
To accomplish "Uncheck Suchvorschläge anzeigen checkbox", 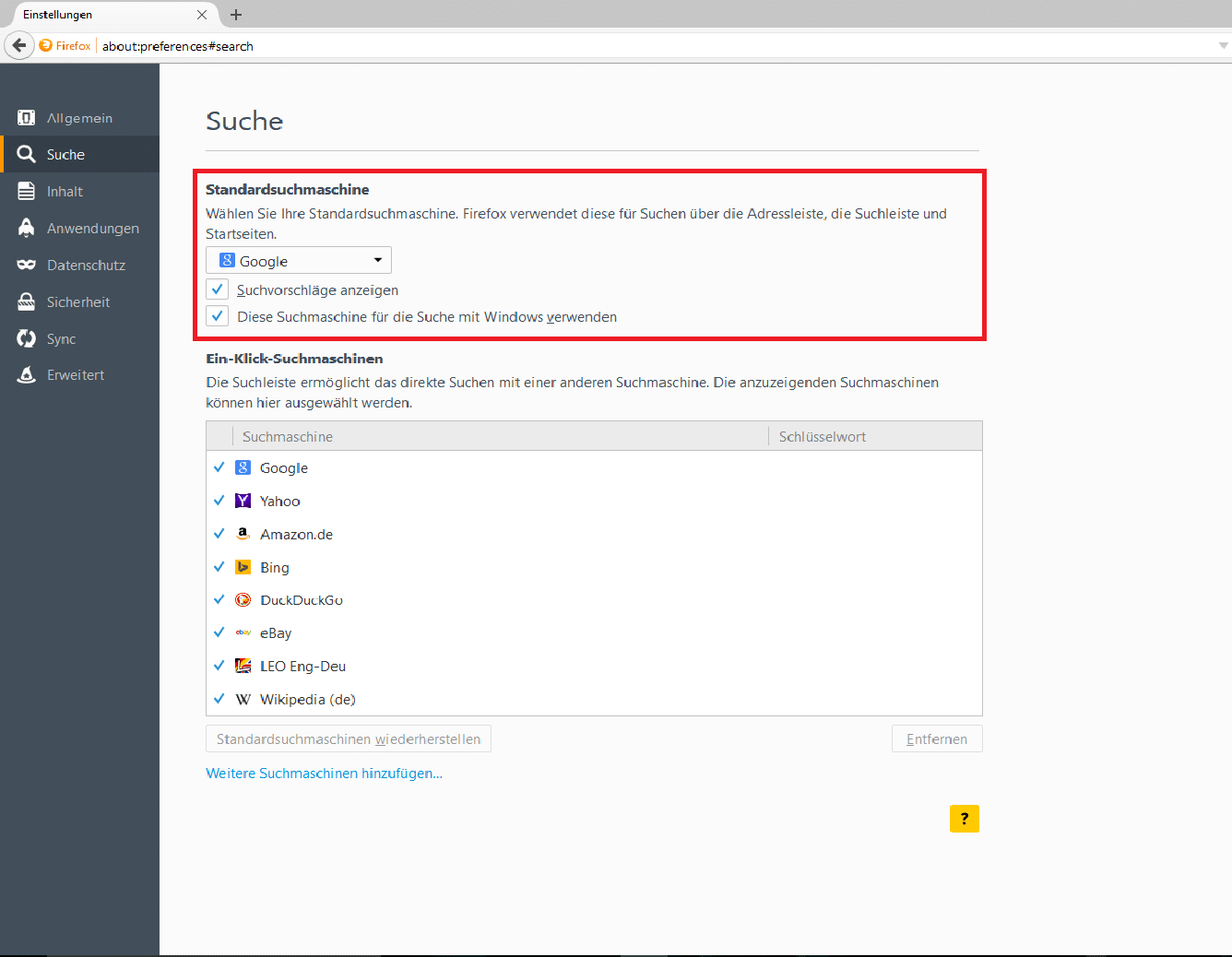I will [218, 289].
